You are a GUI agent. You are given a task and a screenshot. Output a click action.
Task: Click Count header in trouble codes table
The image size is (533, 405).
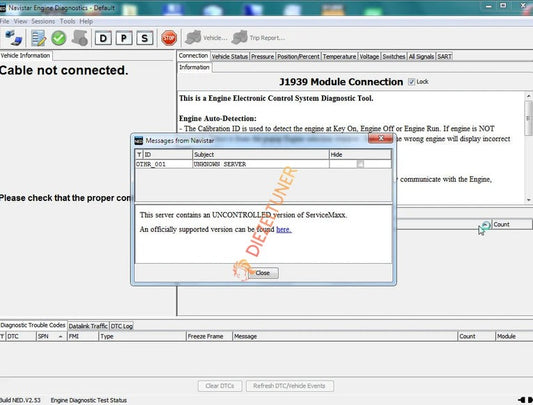tap(477, 336)
